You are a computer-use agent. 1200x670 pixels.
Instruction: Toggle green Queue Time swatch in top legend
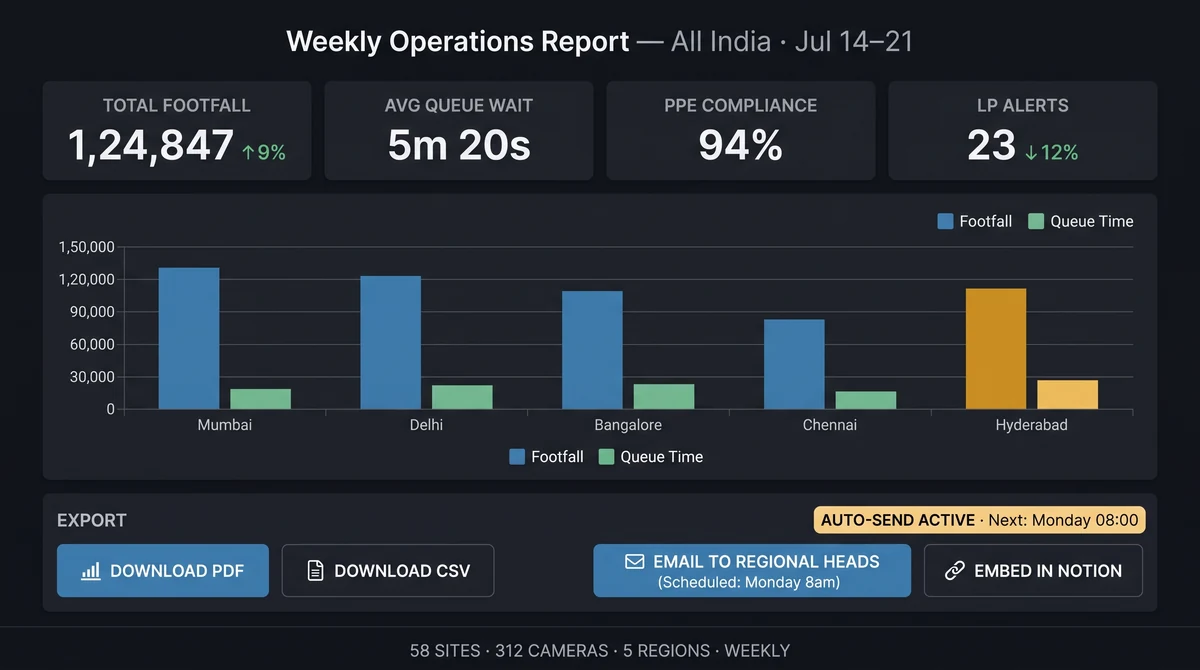tap(1036, 222)
